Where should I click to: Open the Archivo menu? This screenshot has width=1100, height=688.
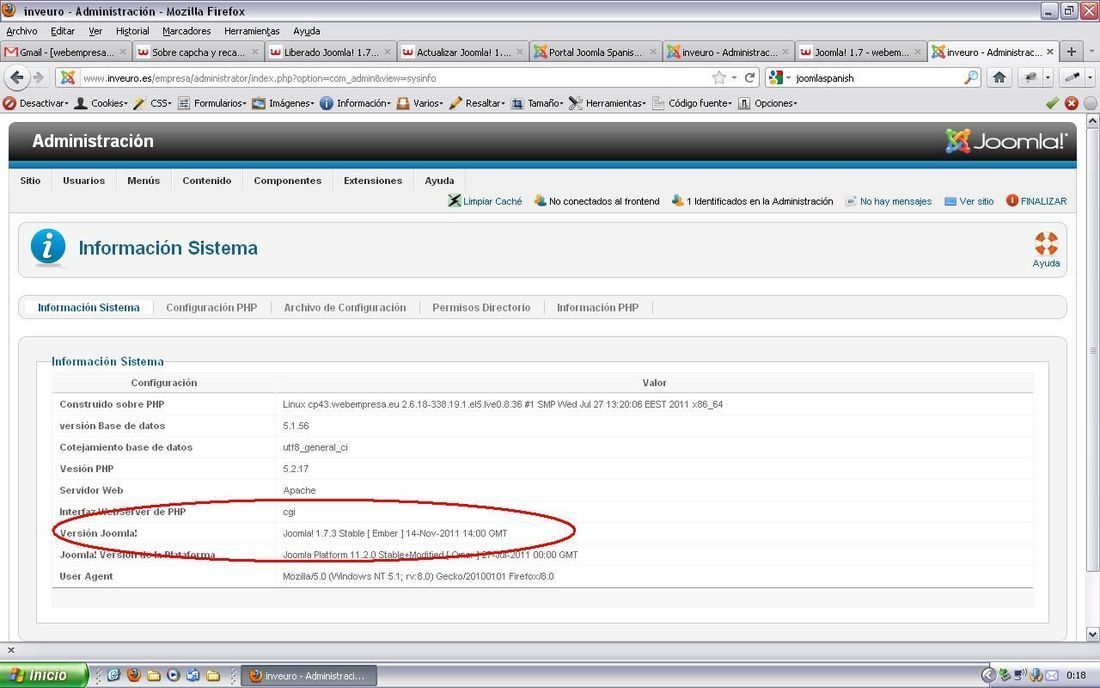pyautogui.click(x=22, y=31)
